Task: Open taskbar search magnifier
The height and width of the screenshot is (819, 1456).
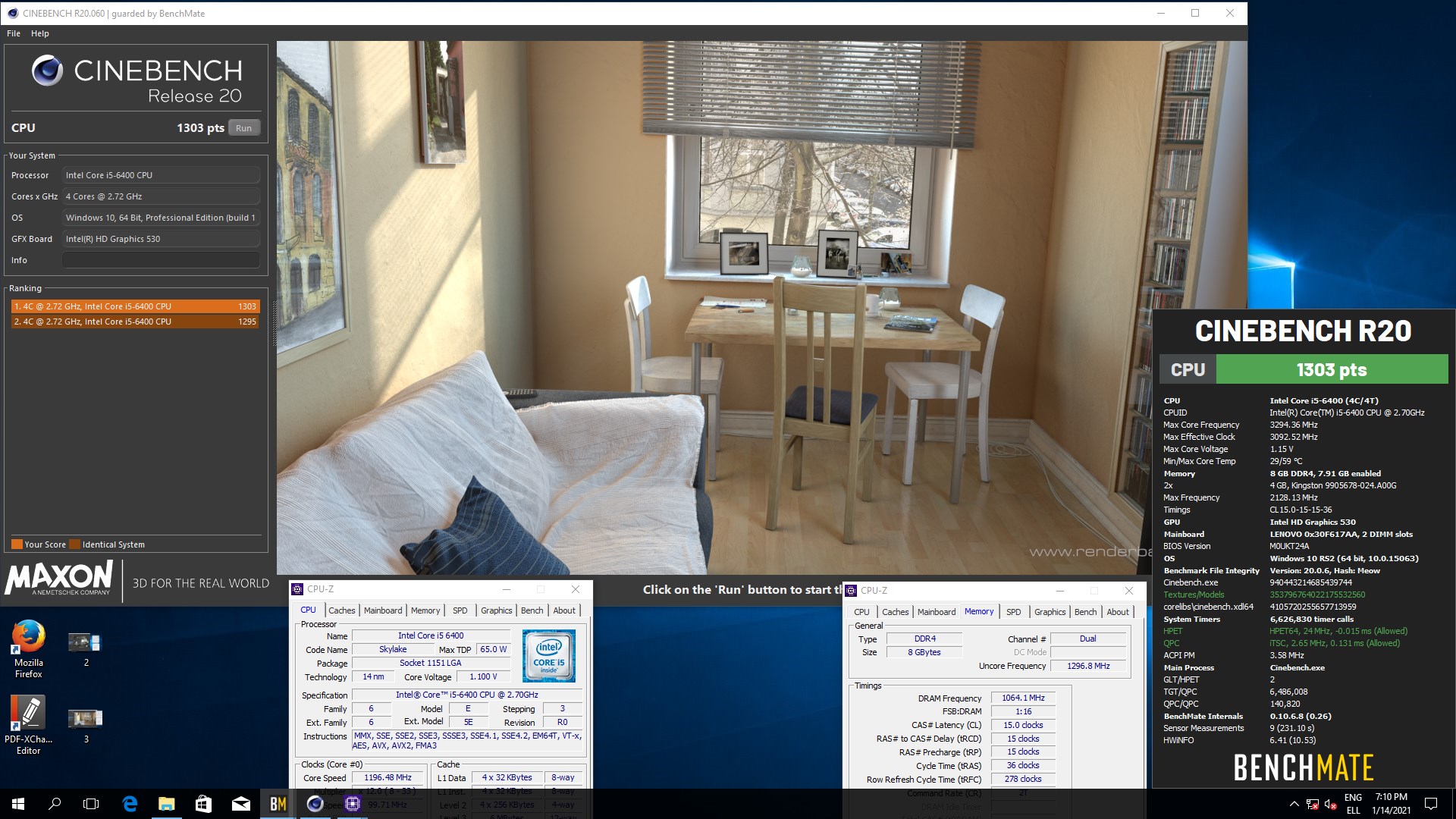Action: [x=55, y=804]
